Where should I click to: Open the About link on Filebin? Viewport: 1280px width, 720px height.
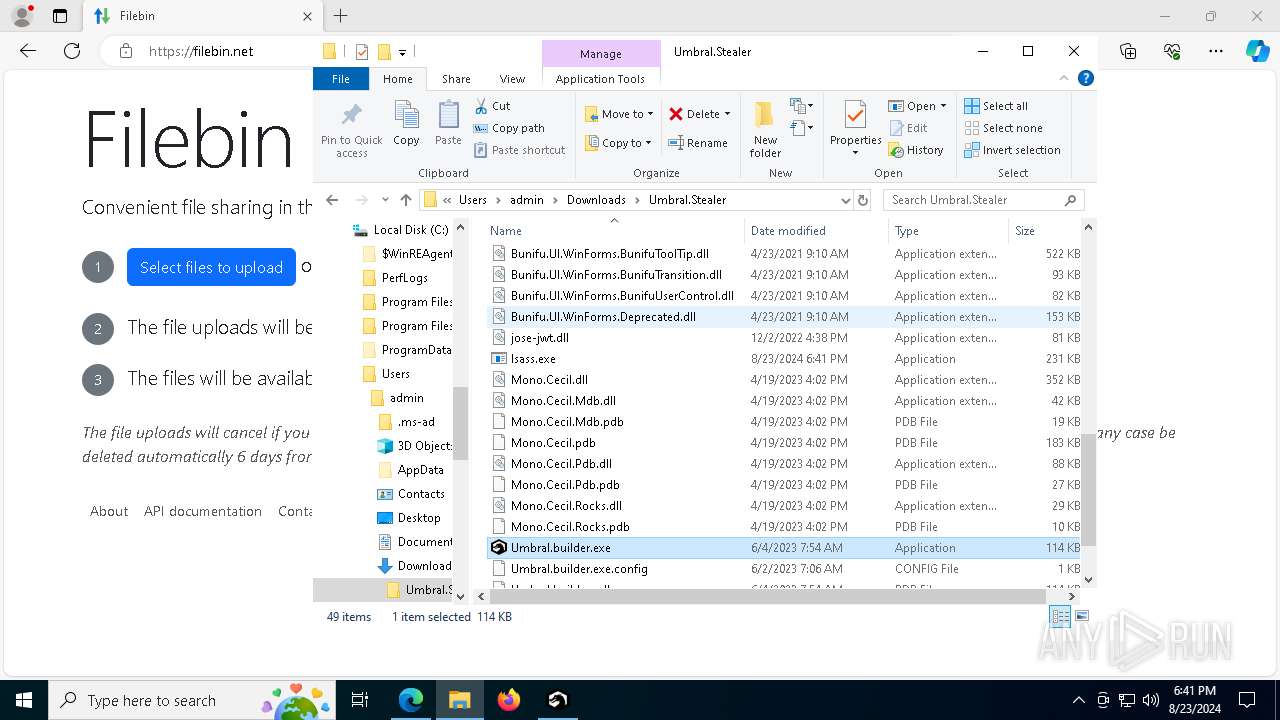tap(109, 511)
